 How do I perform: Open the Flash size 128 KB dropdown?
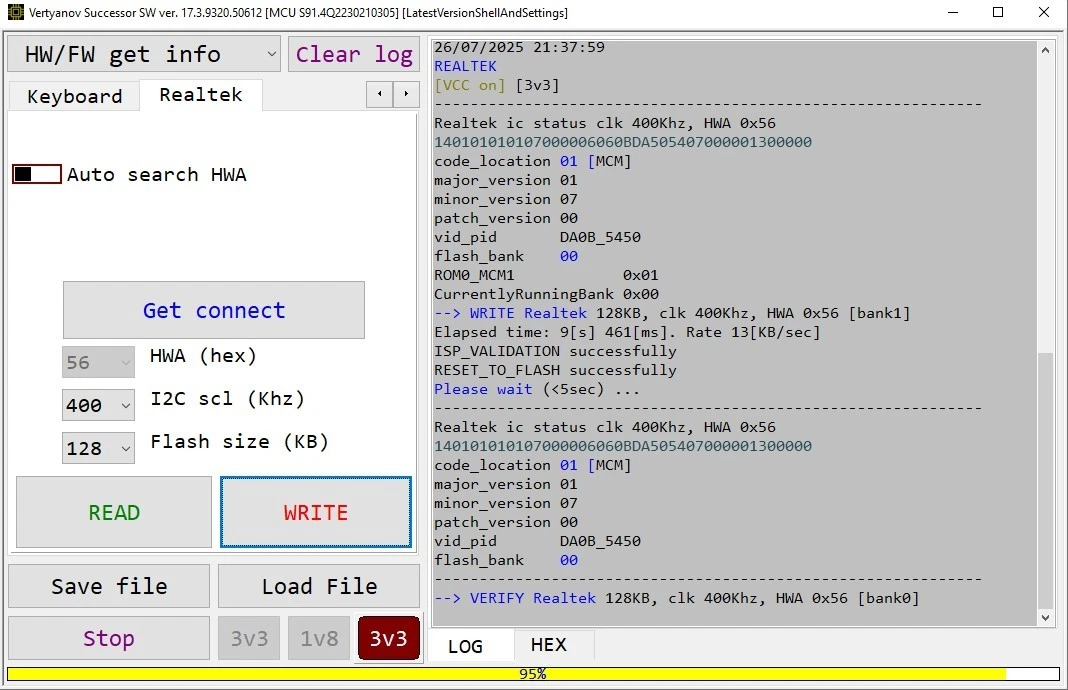pyautogui.click(x=98, y=448)
